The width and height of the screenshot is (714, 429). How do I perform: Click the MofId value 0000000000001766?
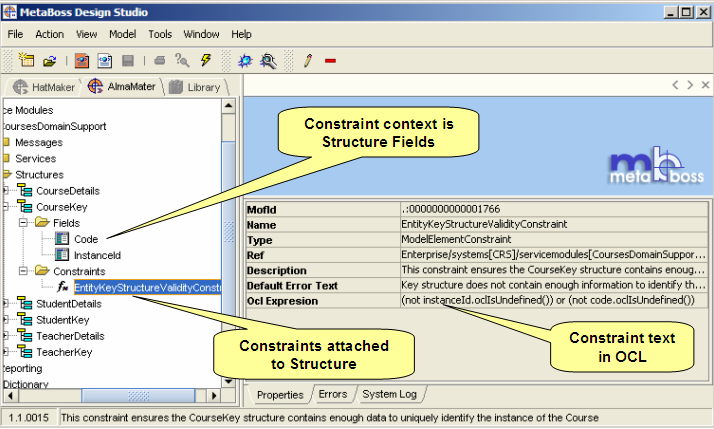point(451,209)
